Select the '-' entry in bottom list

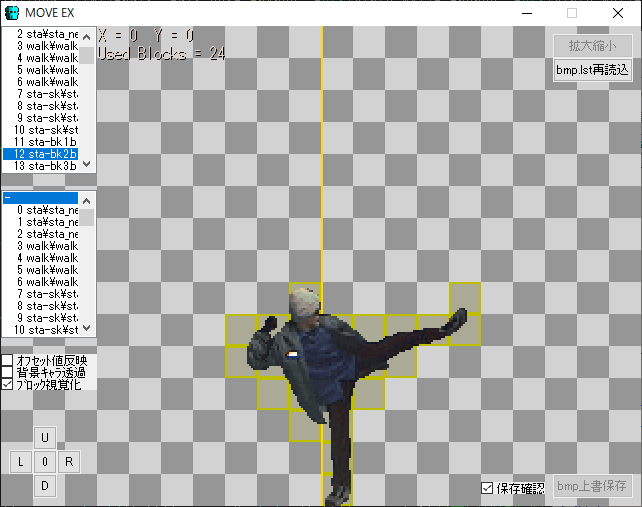[x=40, y=198]
